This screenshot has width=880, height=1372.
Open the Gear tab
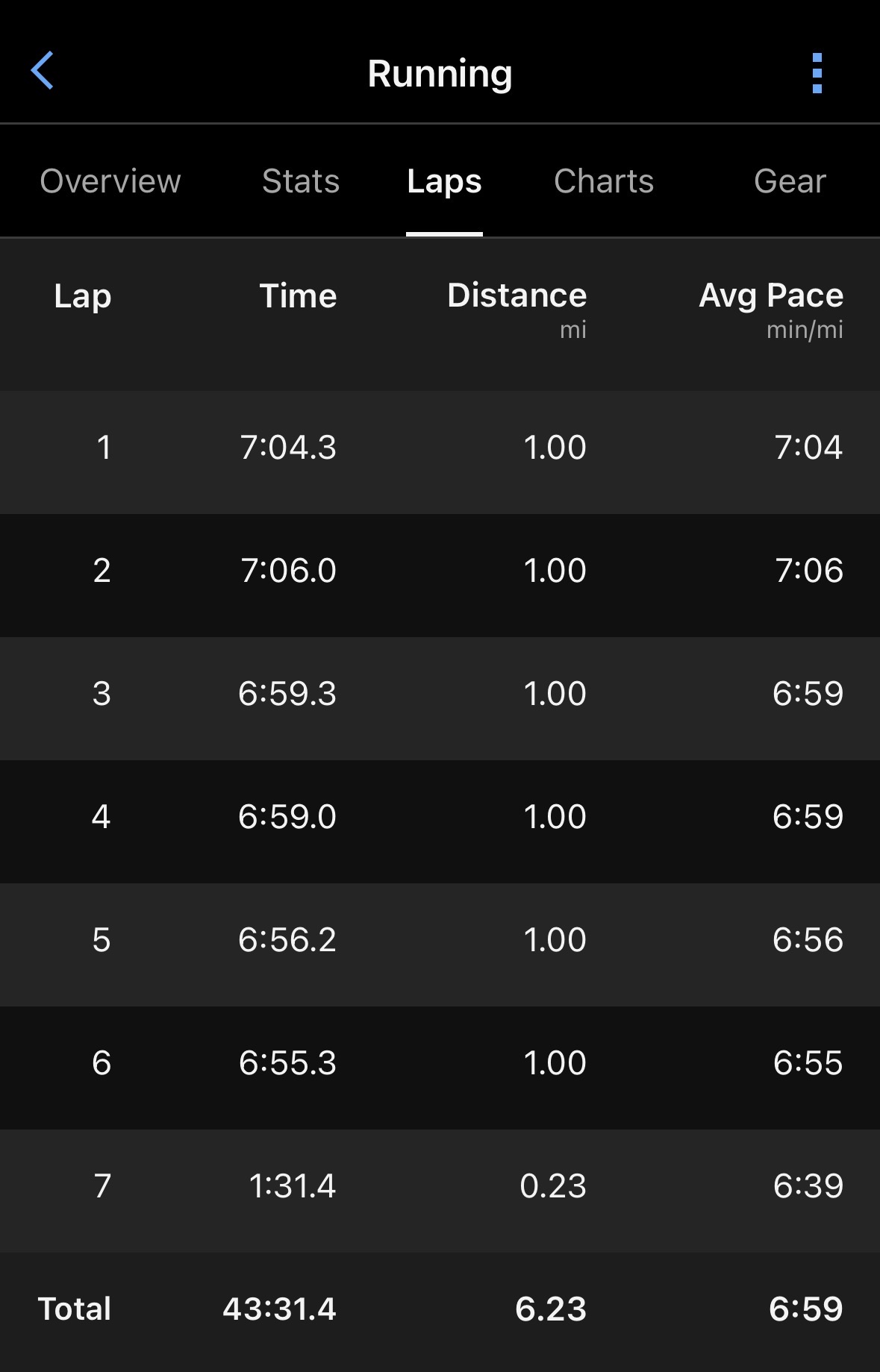(790, 181)
